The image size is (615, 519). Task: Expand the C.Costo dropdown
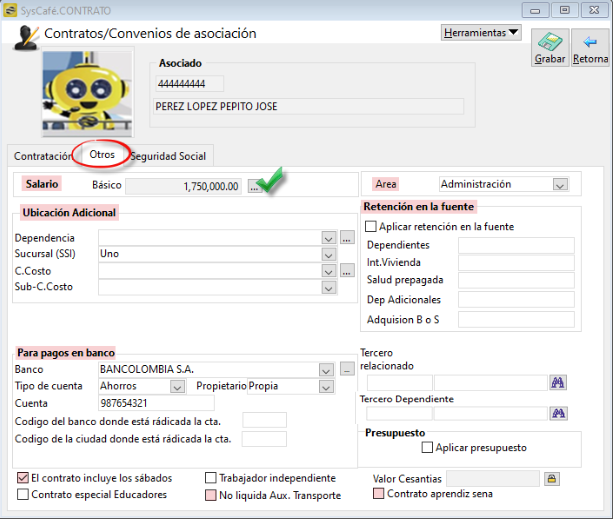pos(328,271)
